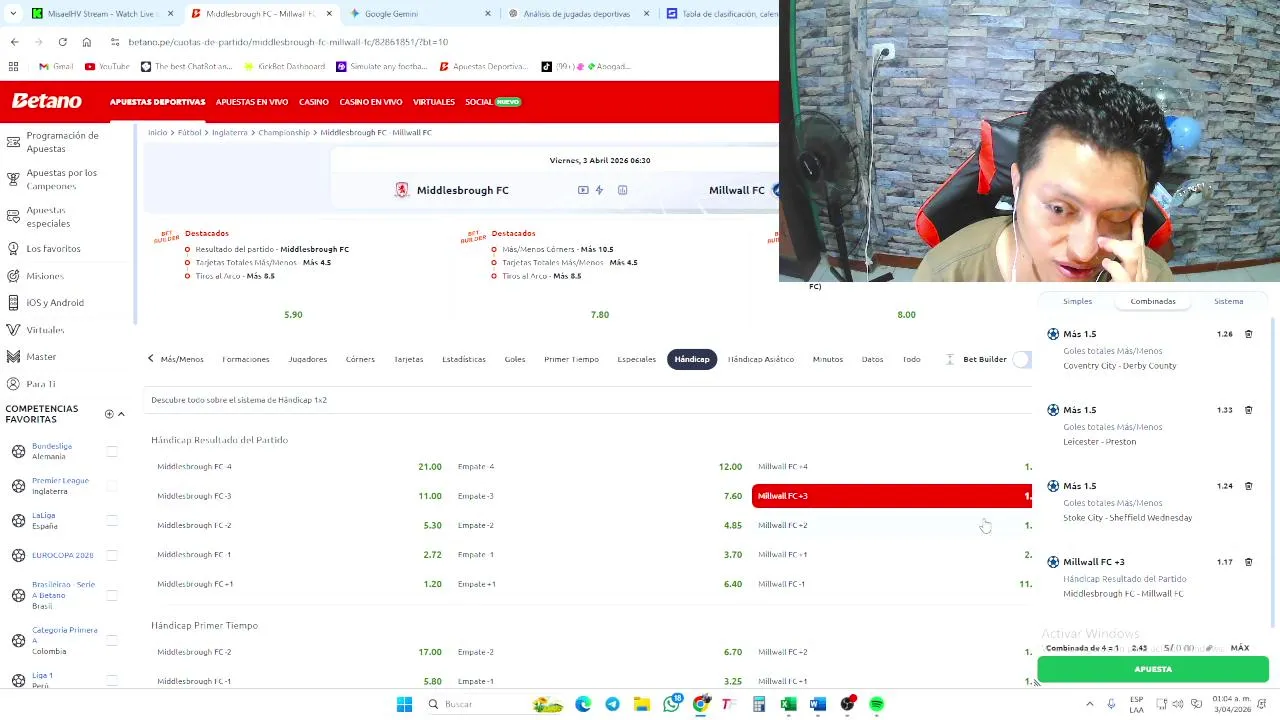The height and width of the screenshot is (720, 1280).
Task: Open the match video stream icon
Action: tap(583, 190)
